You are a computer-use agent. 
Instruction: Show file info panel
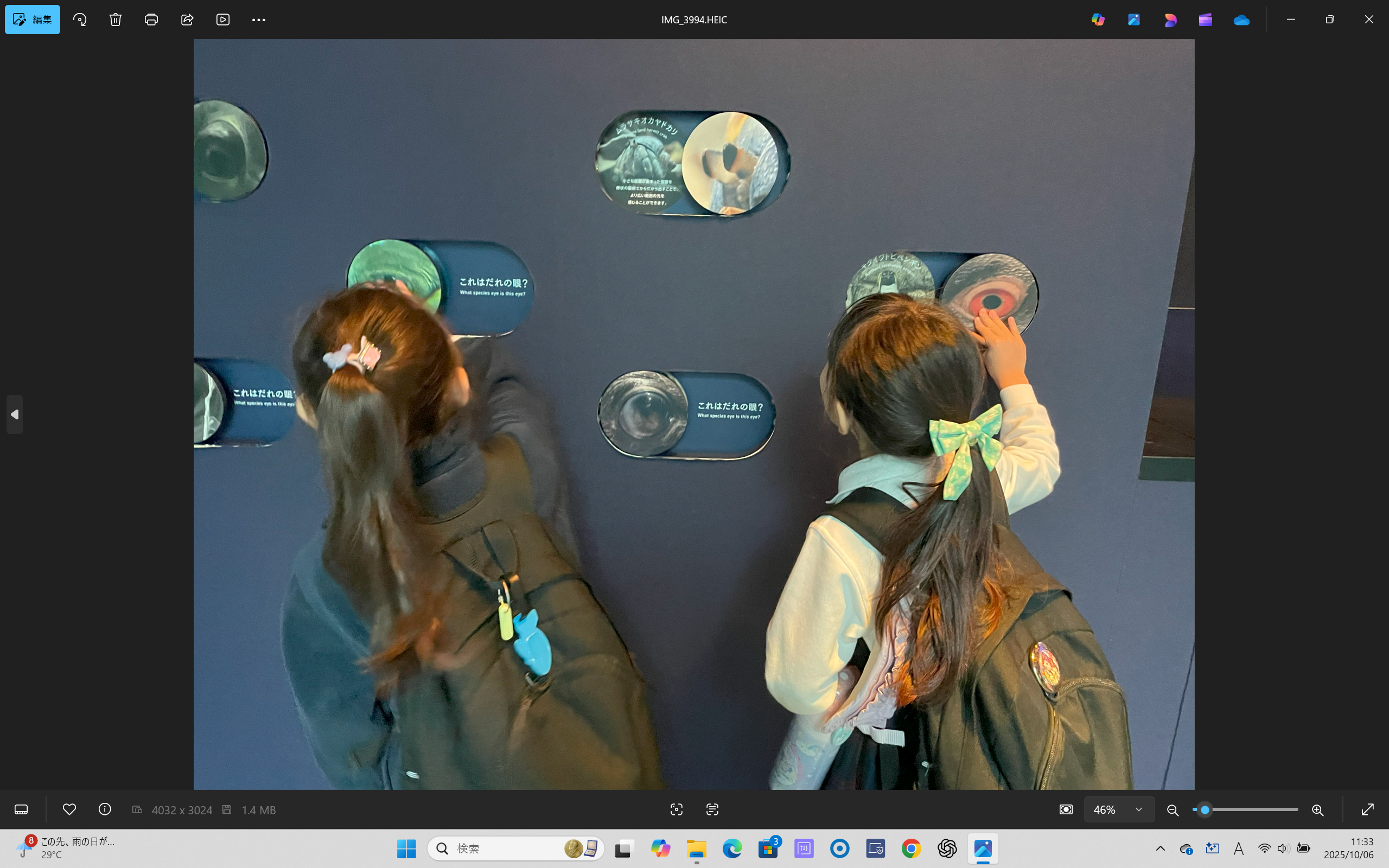click(105, 809)
